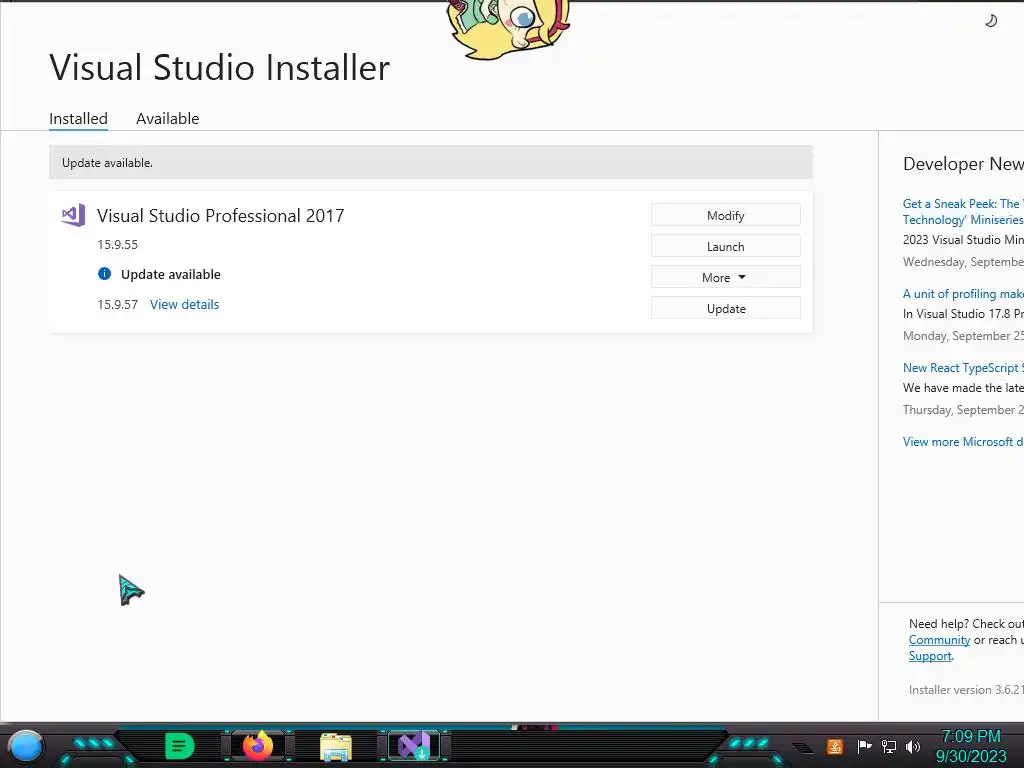The height and width of the screenshot is (768, 1024).
Task: Launch Firefox from the taskbar
Action: [x=258, y=746]
